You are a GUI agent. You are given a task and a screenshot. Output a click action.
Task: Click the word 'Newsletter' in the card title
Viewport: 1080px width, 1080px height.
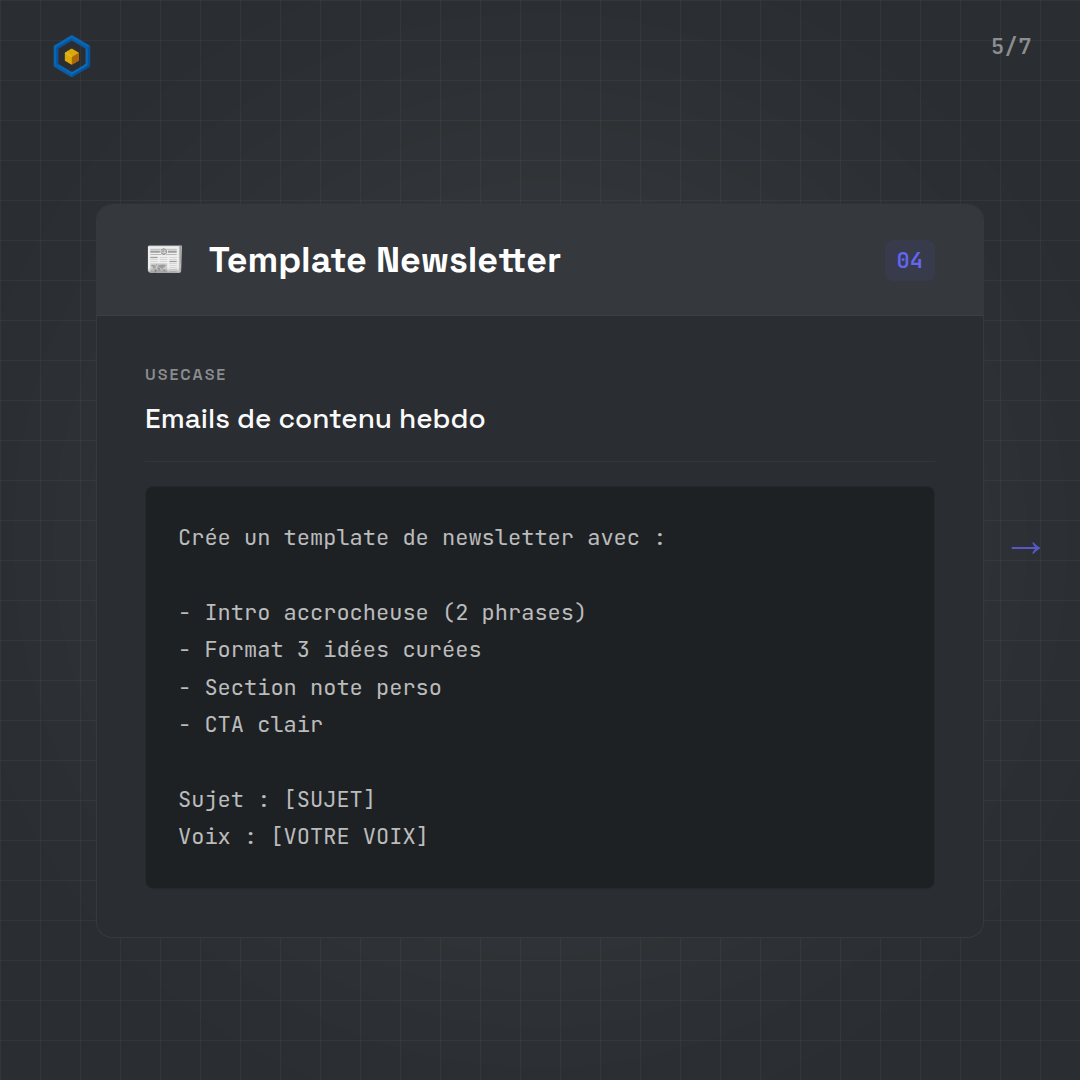(x=468, y=261)
